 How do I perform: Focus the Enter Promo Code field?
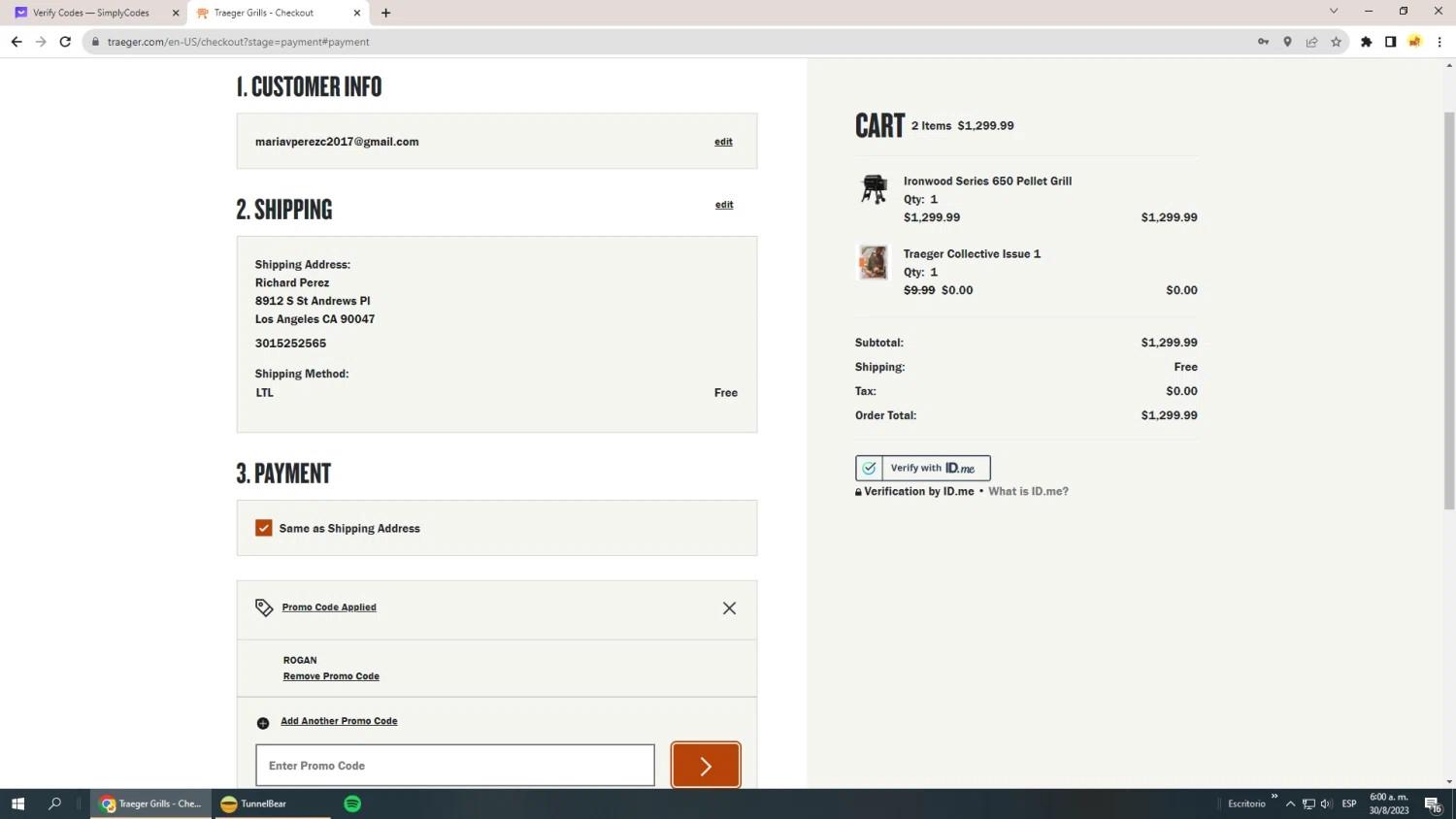tap(455, 766)
